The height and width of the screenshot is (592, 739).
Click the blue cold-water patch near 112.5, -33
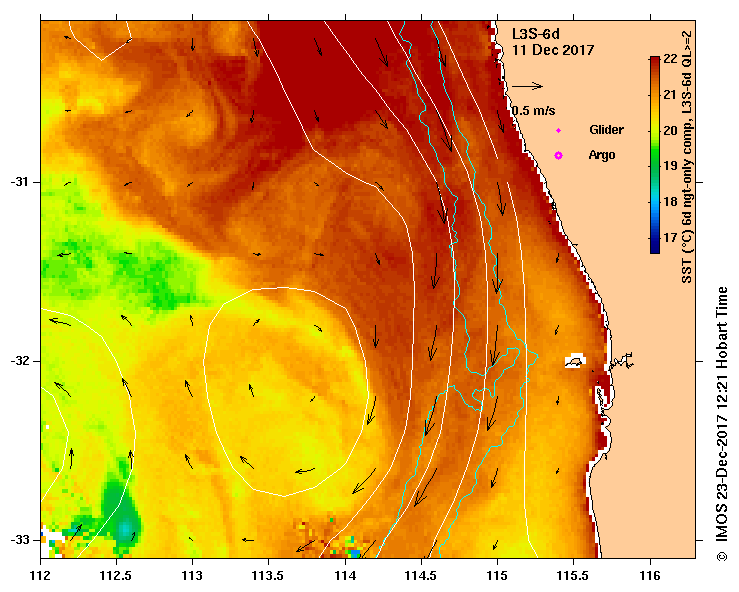click(x=125, y=528)
